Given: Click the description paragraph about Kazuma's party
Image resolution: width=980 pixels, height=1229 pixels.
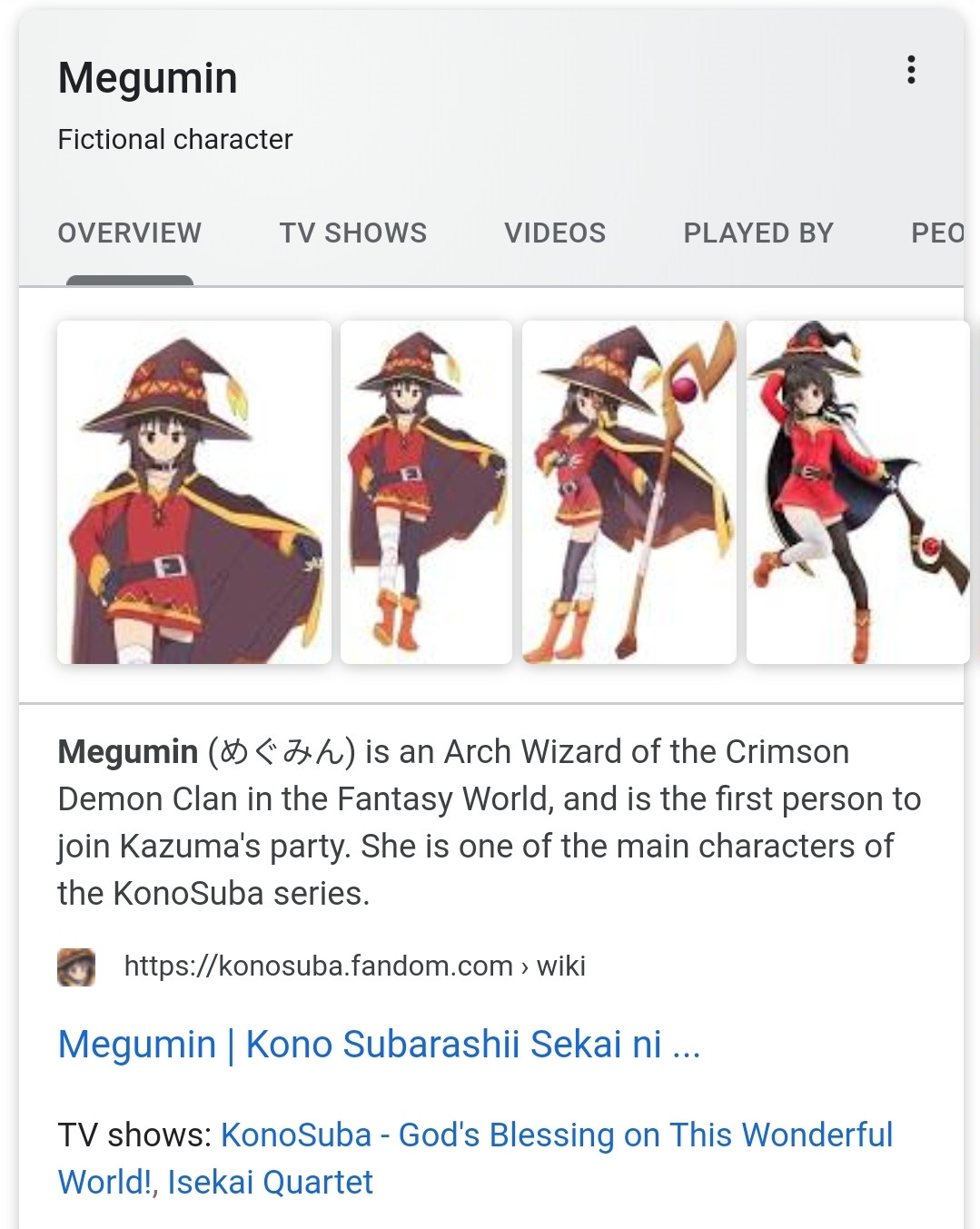Looking at the screenshot, I should click(490, 822).
